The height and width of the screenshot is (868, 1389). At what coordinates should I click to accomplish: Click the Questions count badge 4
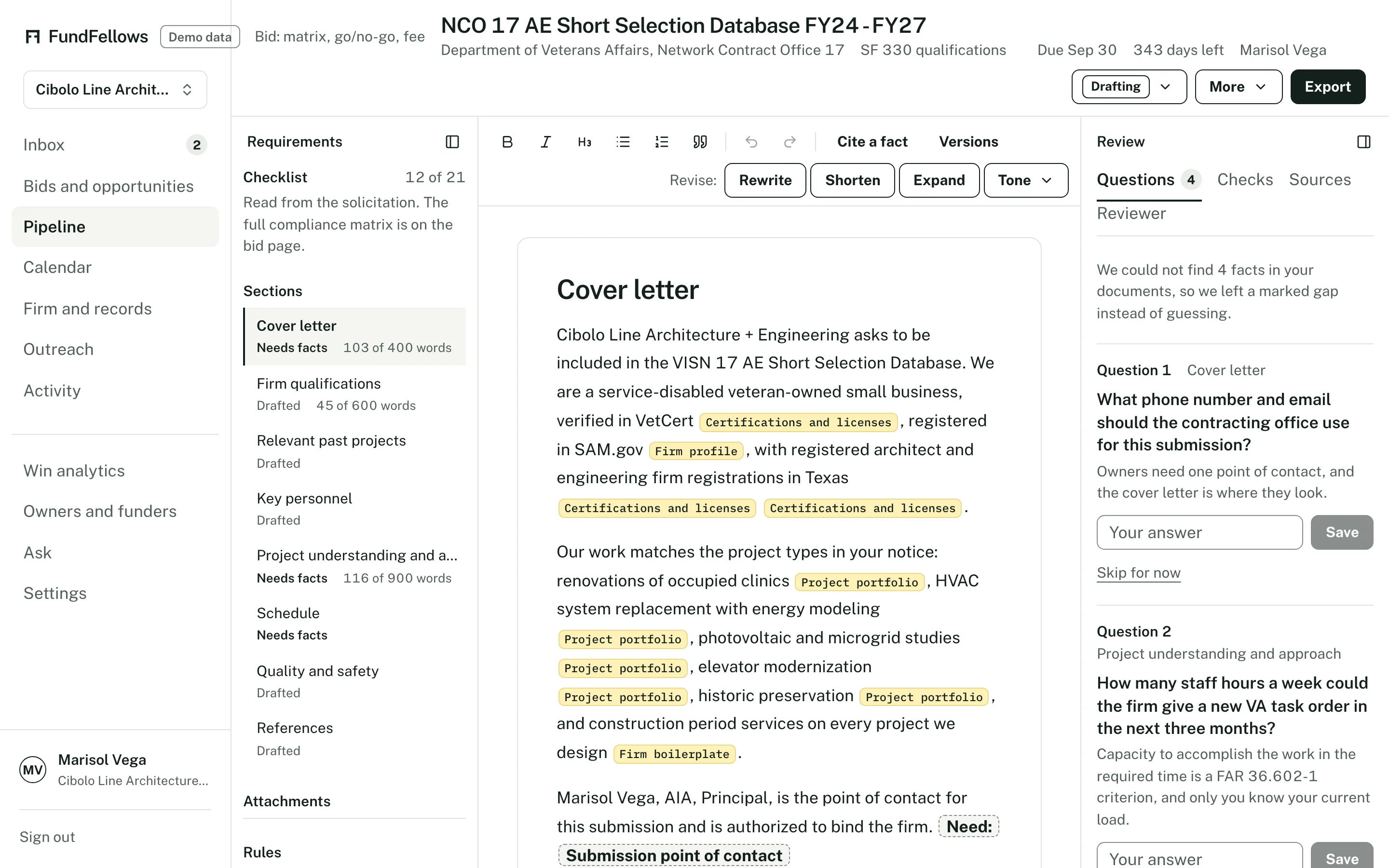(1191, 180)
